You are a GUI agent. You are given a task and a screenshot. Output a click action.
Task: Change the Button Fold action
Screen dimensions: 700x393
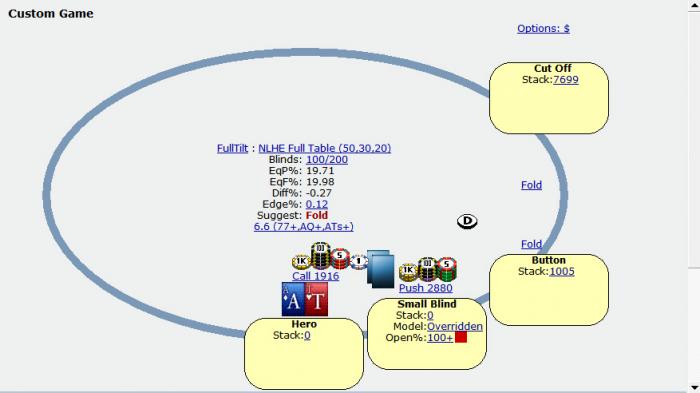[531, 244]
